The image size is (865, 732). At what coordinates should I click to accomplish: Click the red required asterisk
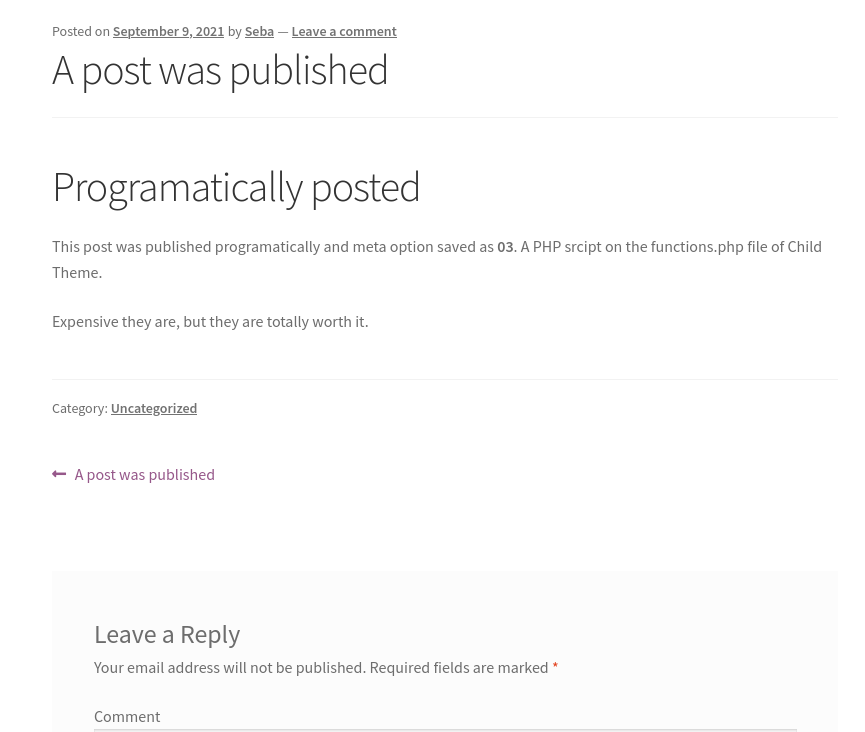[556, 666]
